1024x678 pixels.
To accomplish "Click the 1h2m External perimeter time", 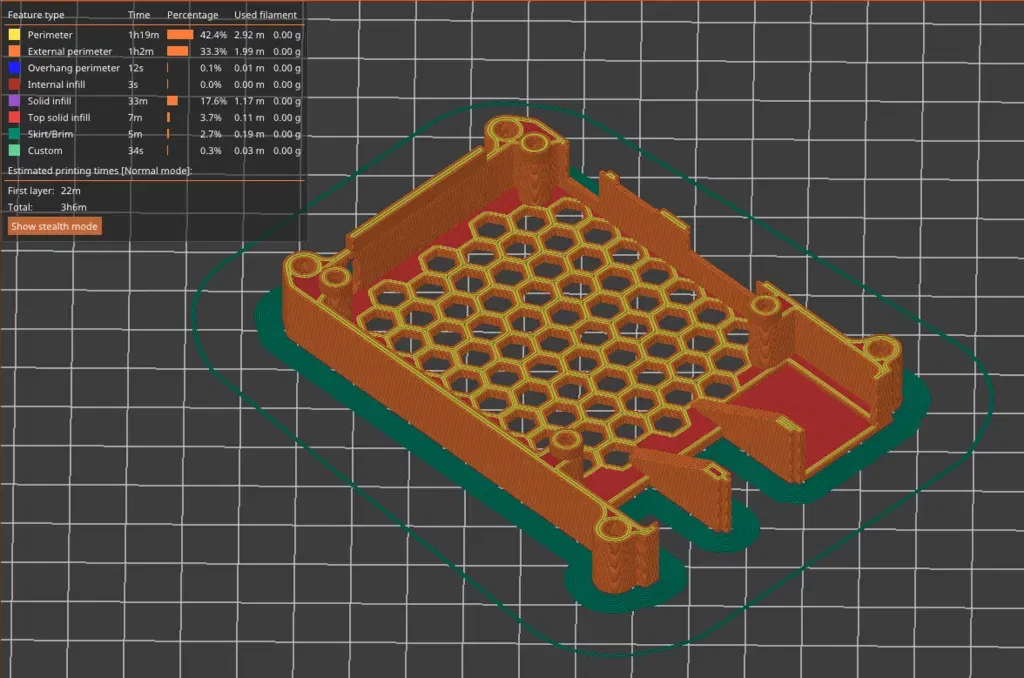I will (x=141, y=51).
